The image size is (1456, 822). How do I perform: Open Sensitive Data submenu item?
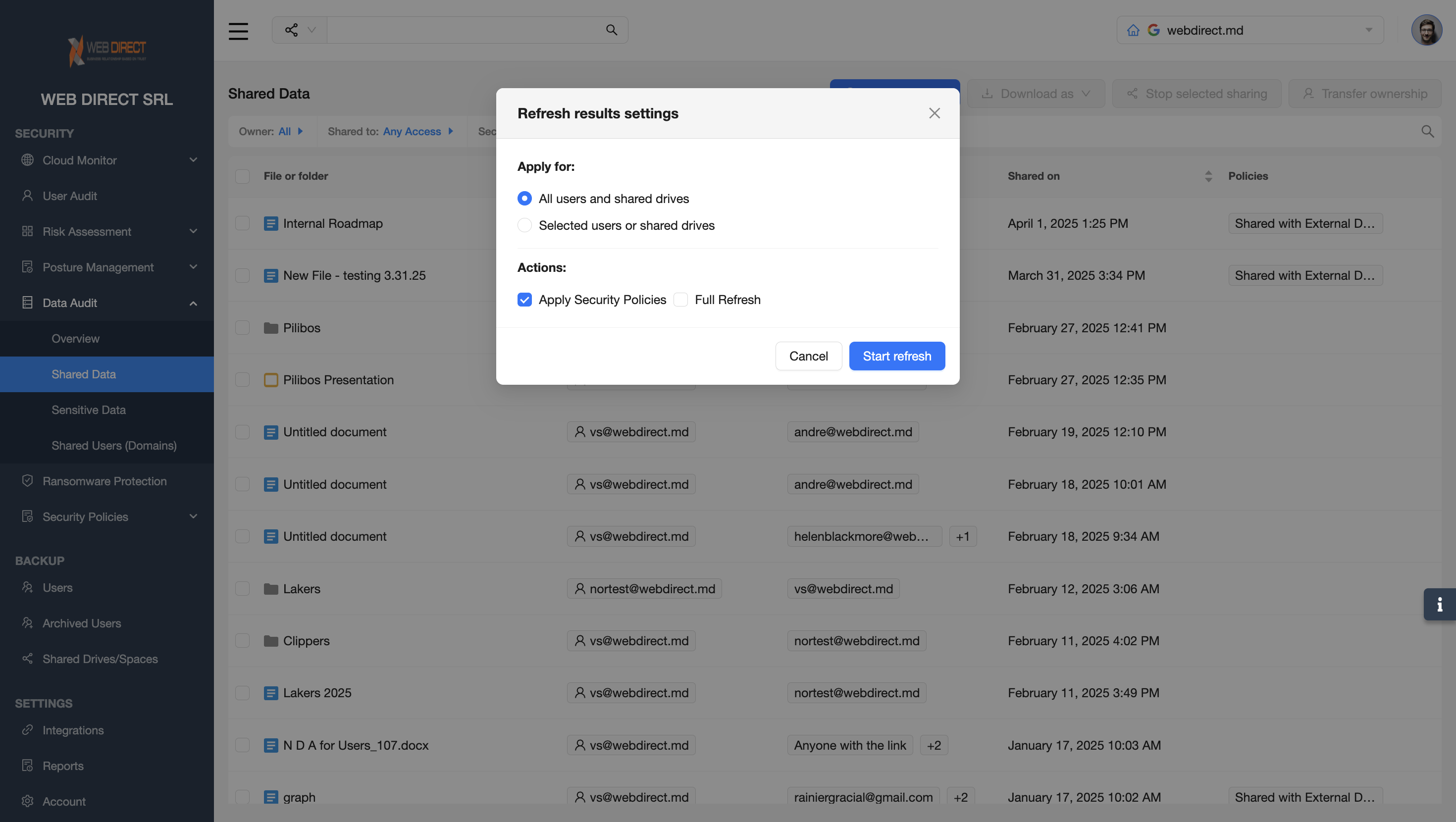click(107, 410)
